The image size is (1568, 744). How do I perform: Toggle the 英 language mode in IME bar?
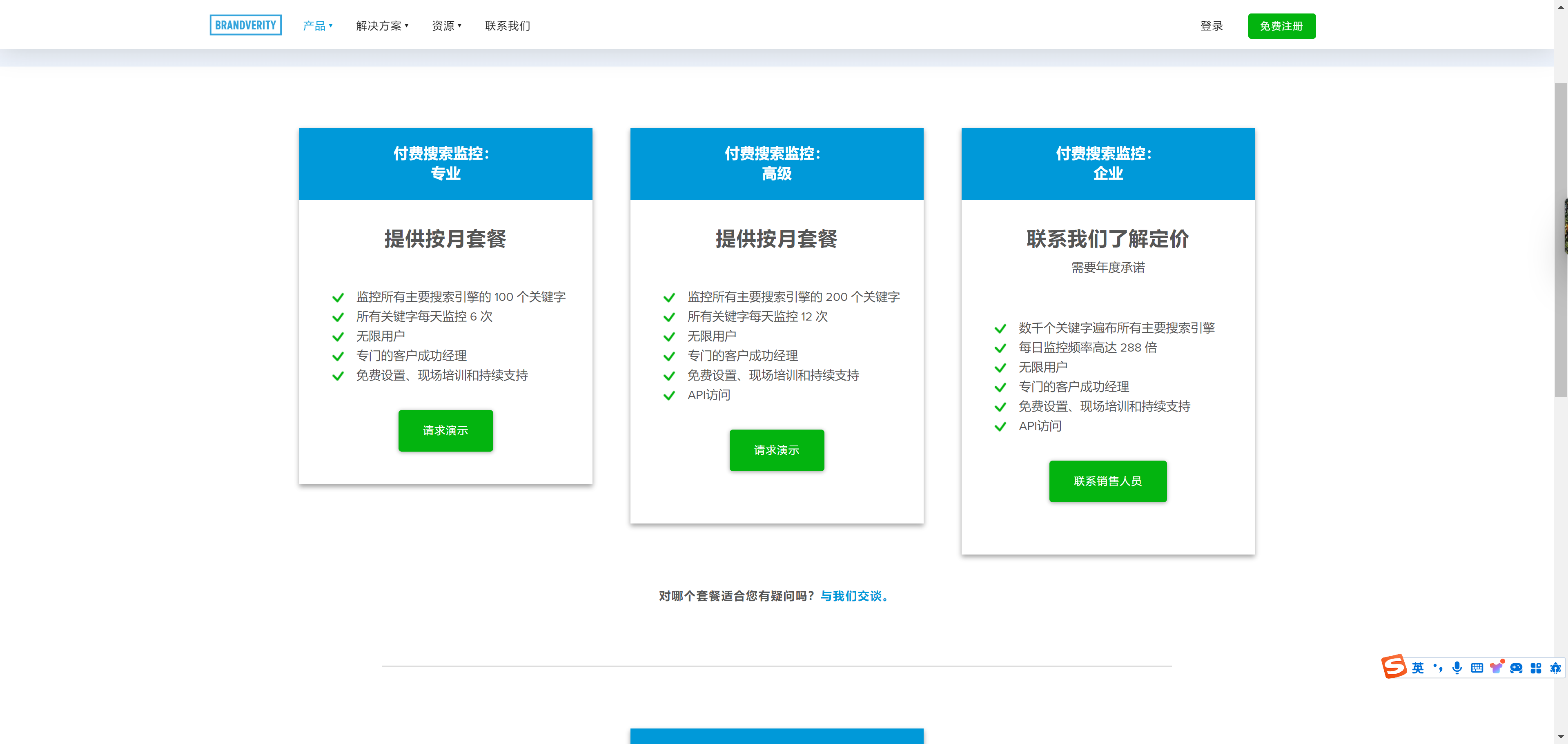(1418, 668)
